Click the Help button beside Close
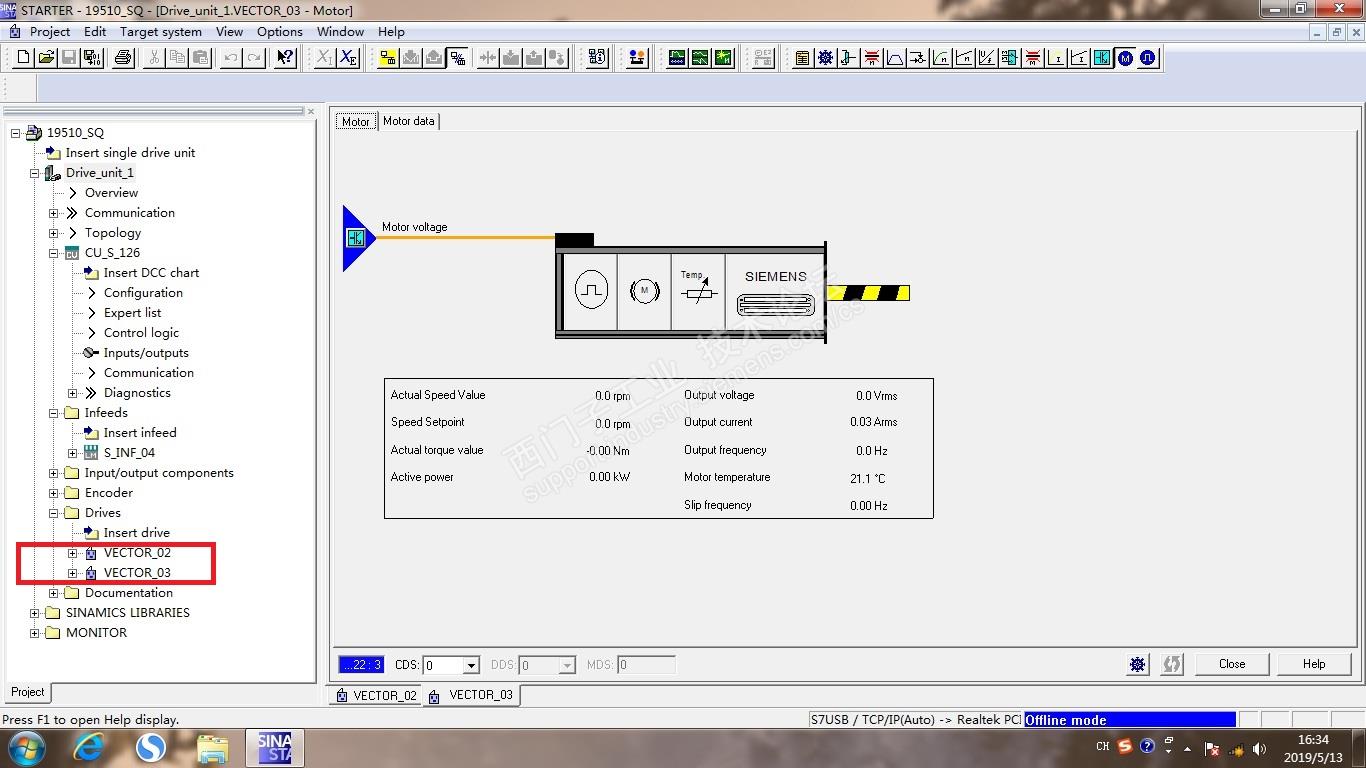Image resolution: width=1366 pixels, height=768 pixels. pyautogui.click(x=1314, y=664)
